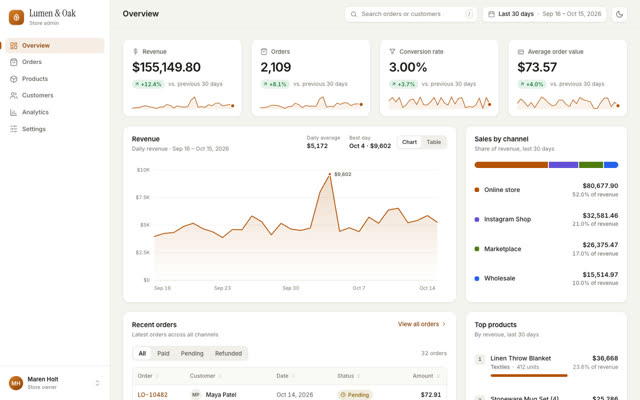Click the chevron next to View all orders
This screenshot has height=400, width=640.
(x=444, y=324)
